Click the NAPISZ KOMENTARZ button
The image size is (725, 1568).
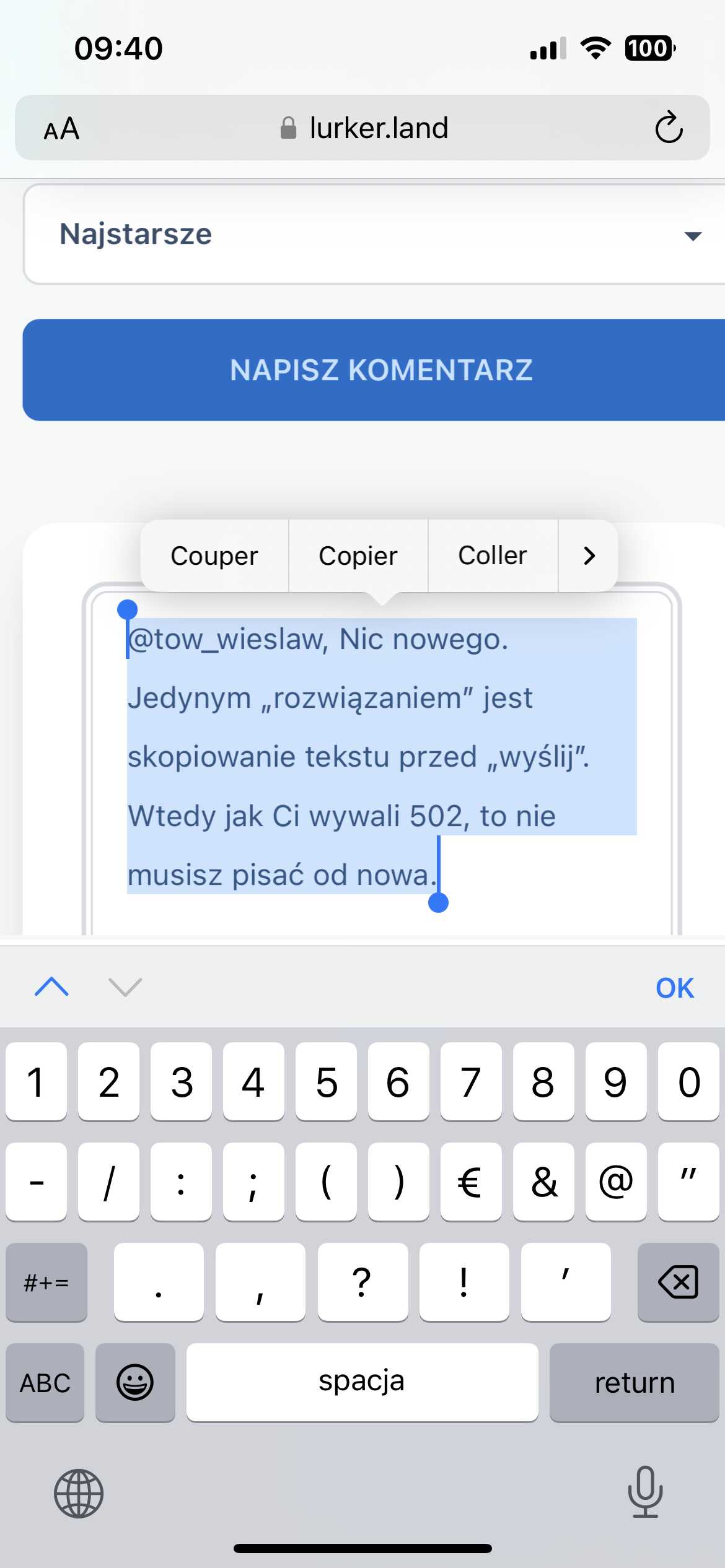pos(374,370)
